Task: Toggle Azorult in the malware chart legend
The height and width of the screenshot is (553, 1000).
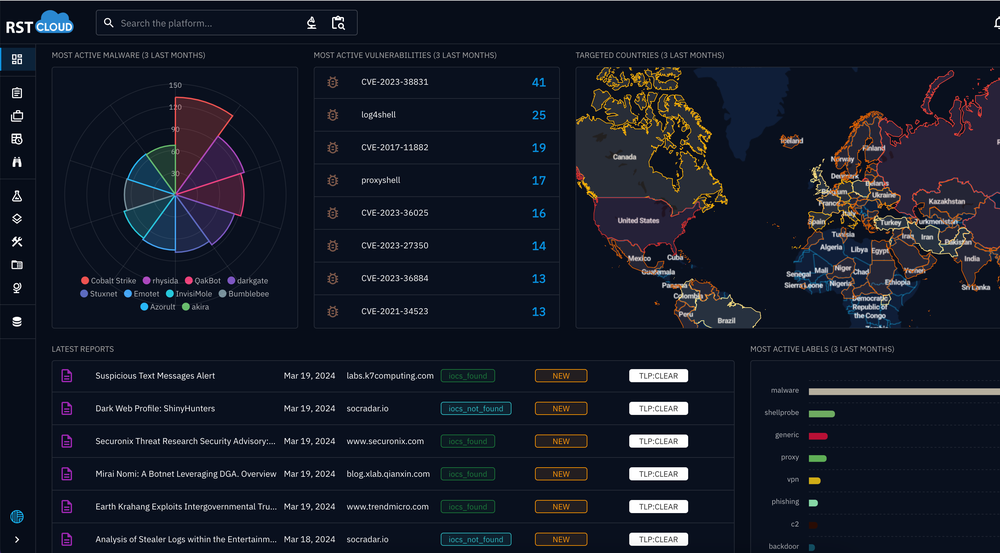Action: (158, 307)
